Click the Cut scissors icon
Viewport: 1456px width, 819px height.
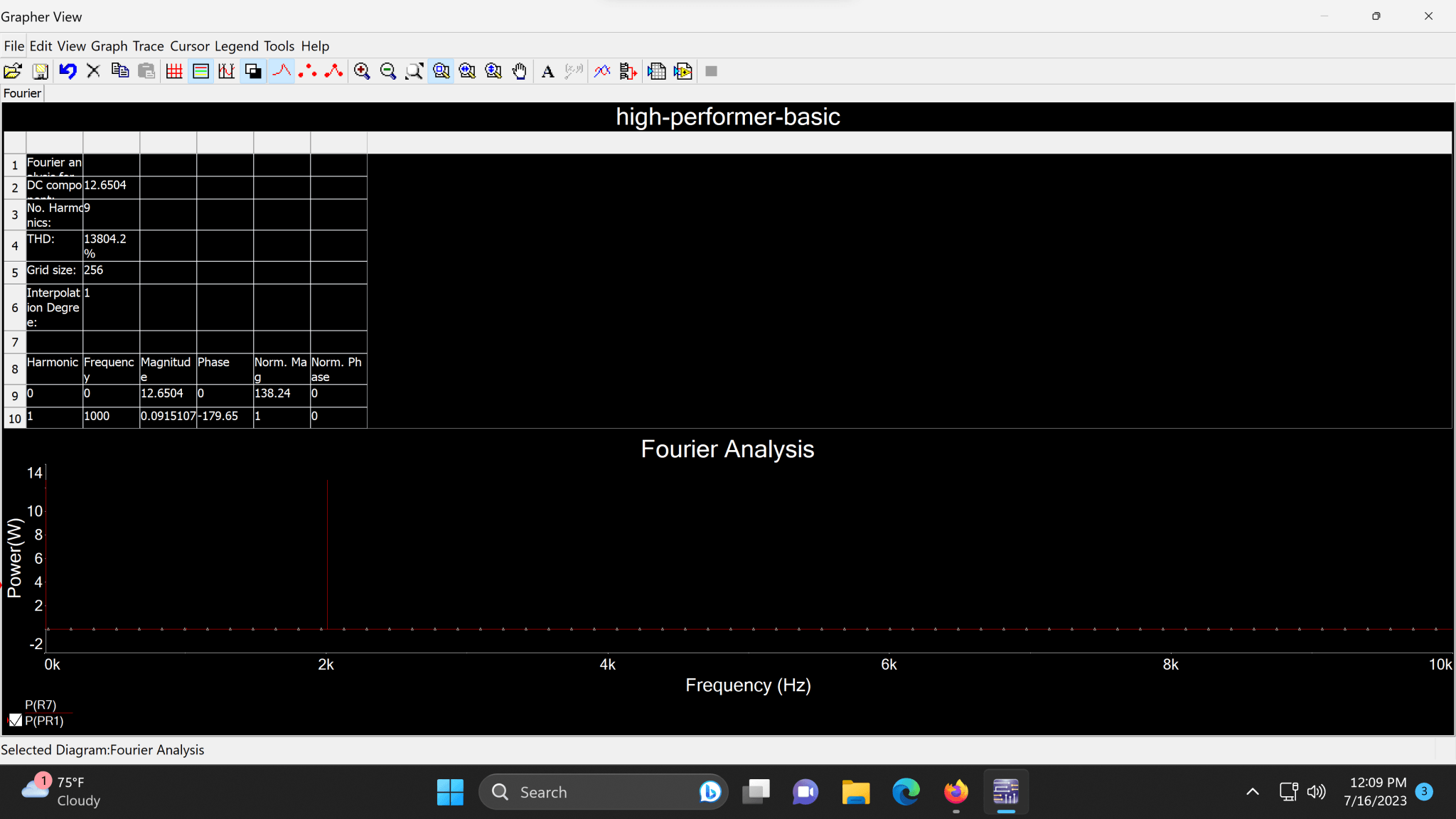click(x=93, y=71)
